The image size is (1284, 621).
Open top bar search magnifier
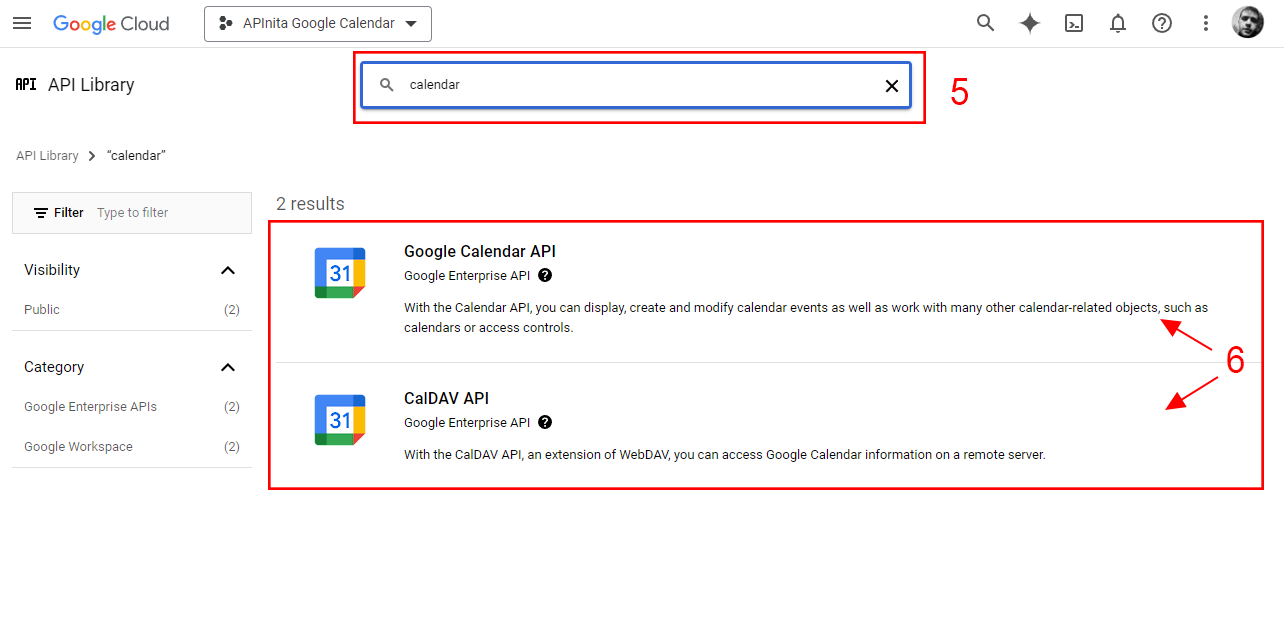coord(985,22)
